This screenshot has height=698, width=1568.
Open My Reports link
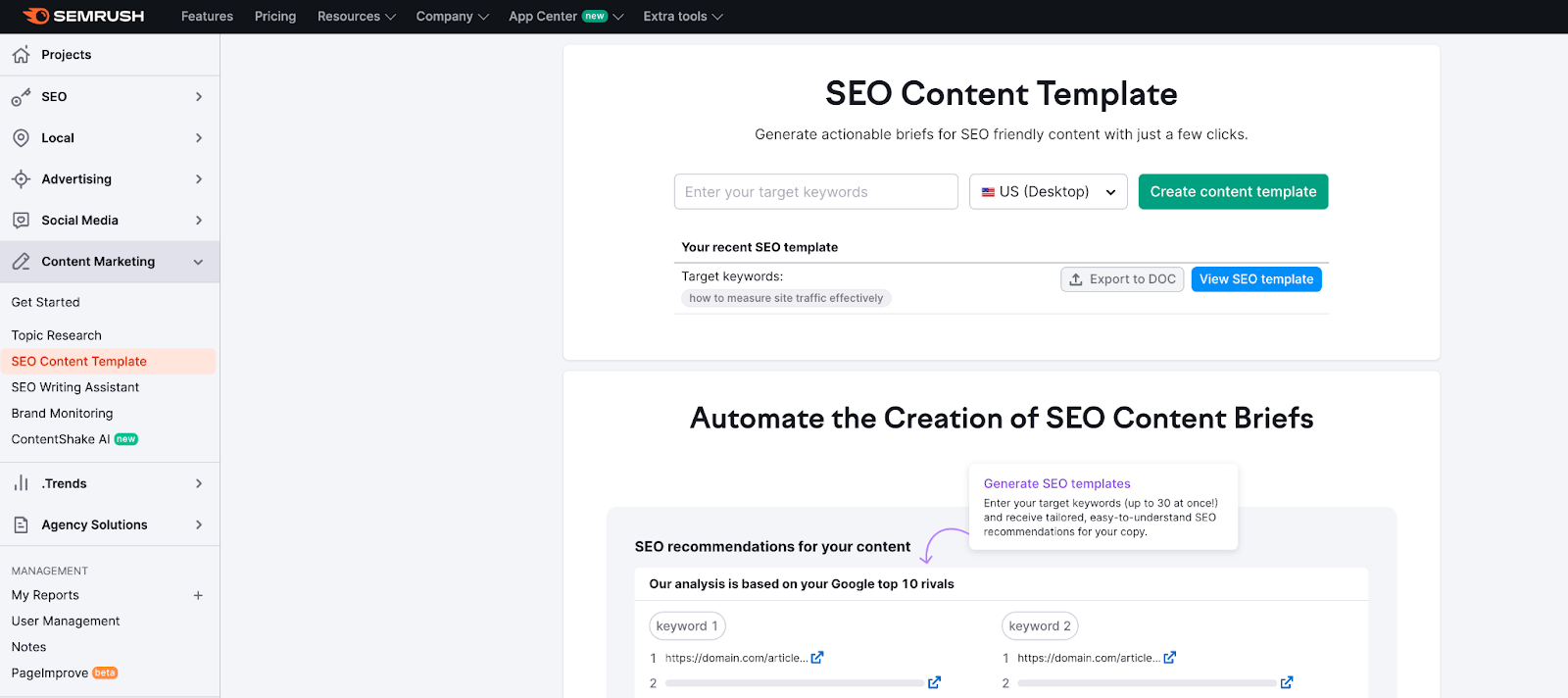point(45,595)
